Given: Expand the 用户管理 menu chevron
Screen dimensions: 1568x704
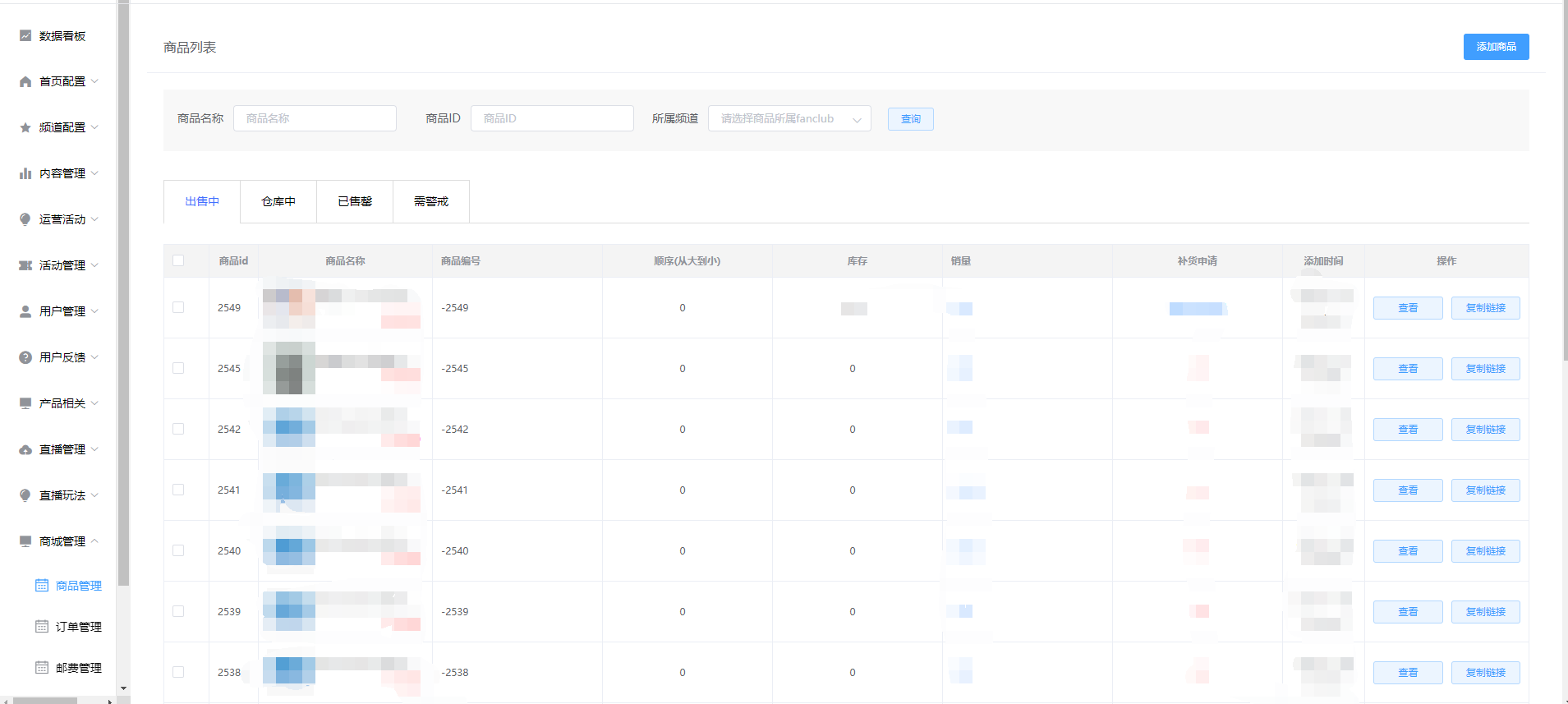Looking at the screenshot, I should (x=94, y=311).
